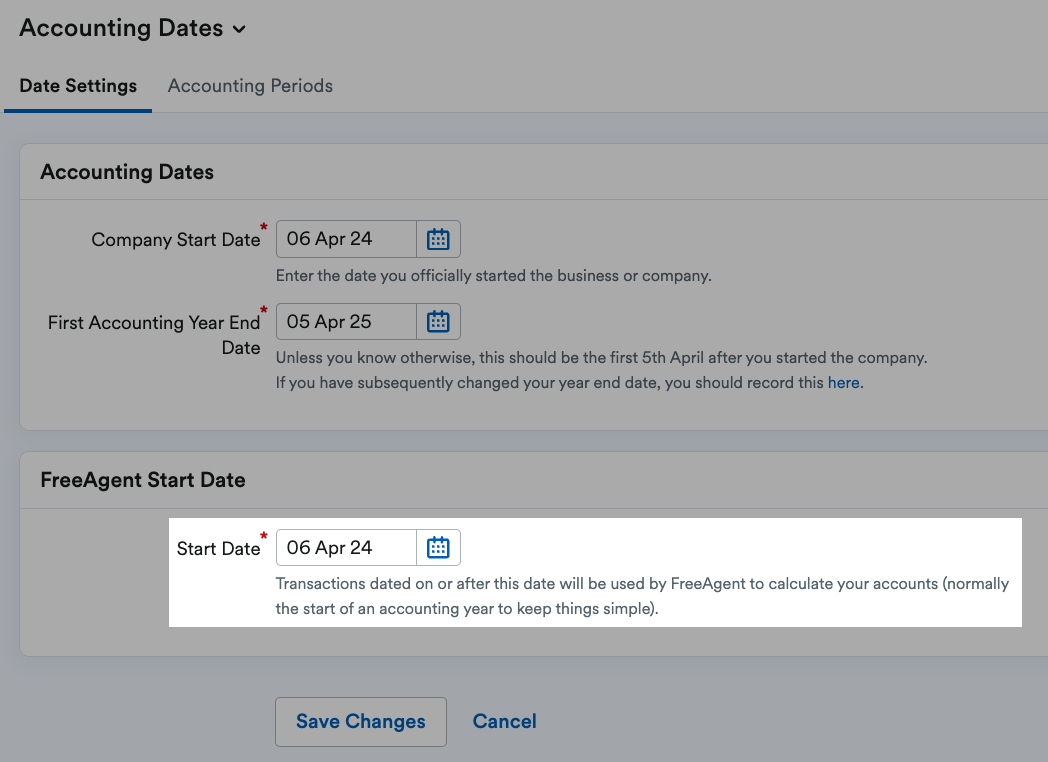Click help text 'Unless you know otherwise'
Screen dimensions: 1048x762
[602, 358]
